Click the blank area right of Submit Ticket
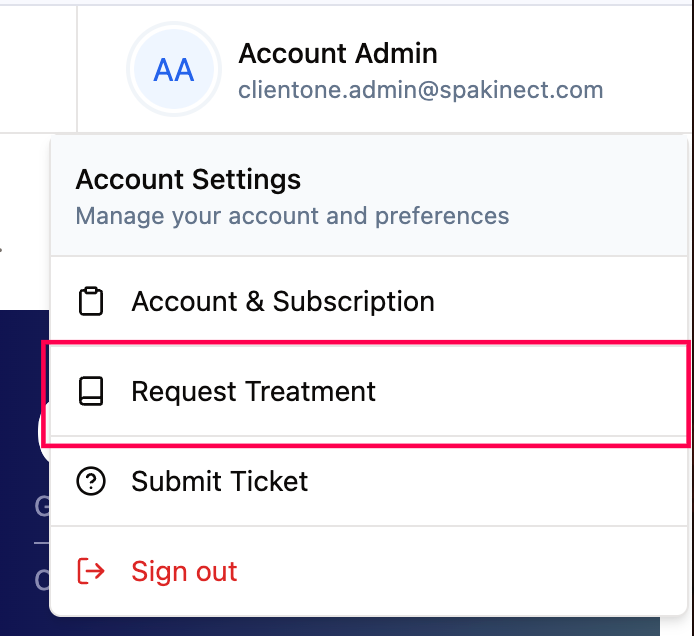Image resolution: width=694 pixels, height=636 pixels. pyautogui.click(x=496, y=481)
